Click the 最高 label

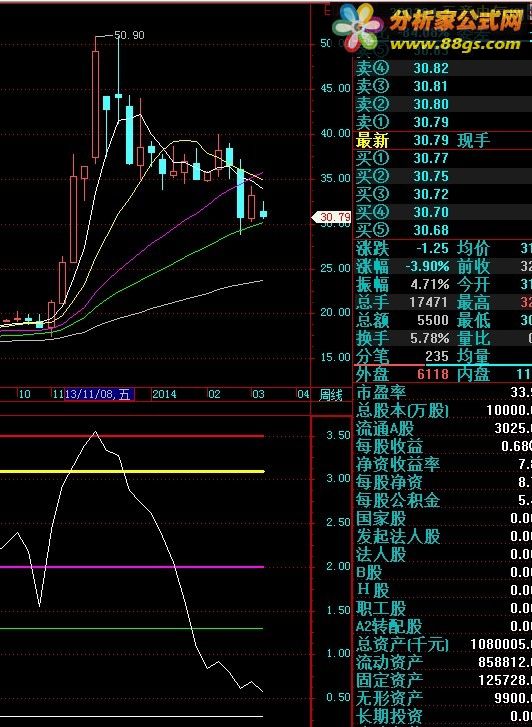[473, 302]
